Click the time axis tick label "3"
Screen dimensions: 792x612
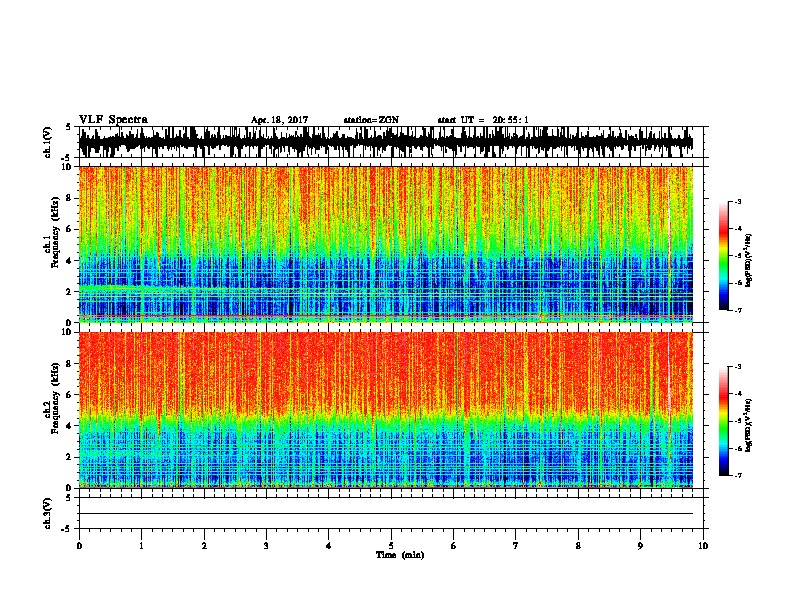coord(266,546)
